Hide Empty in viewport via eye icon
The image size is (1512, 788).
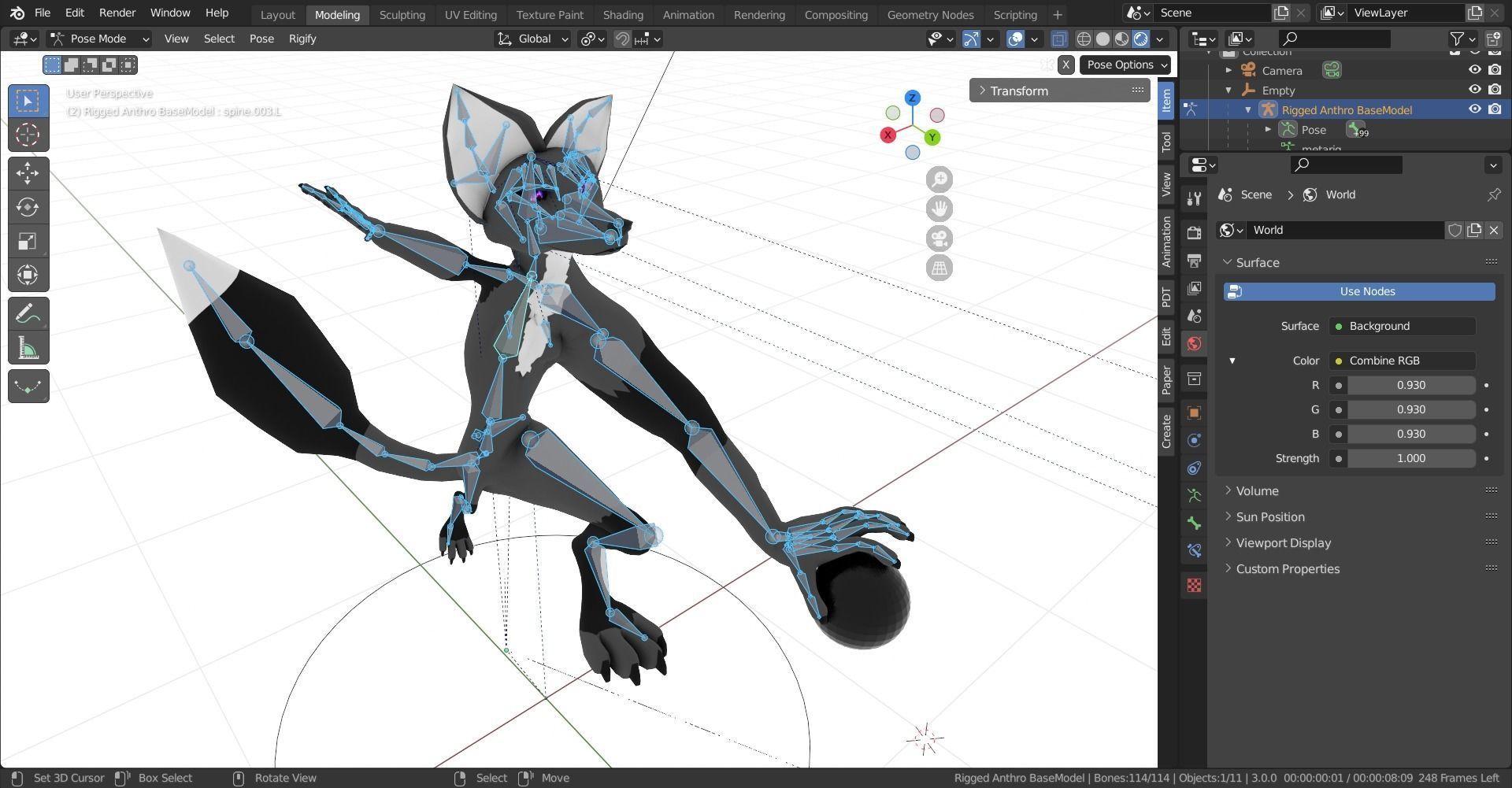click(x=1475, y=90)
